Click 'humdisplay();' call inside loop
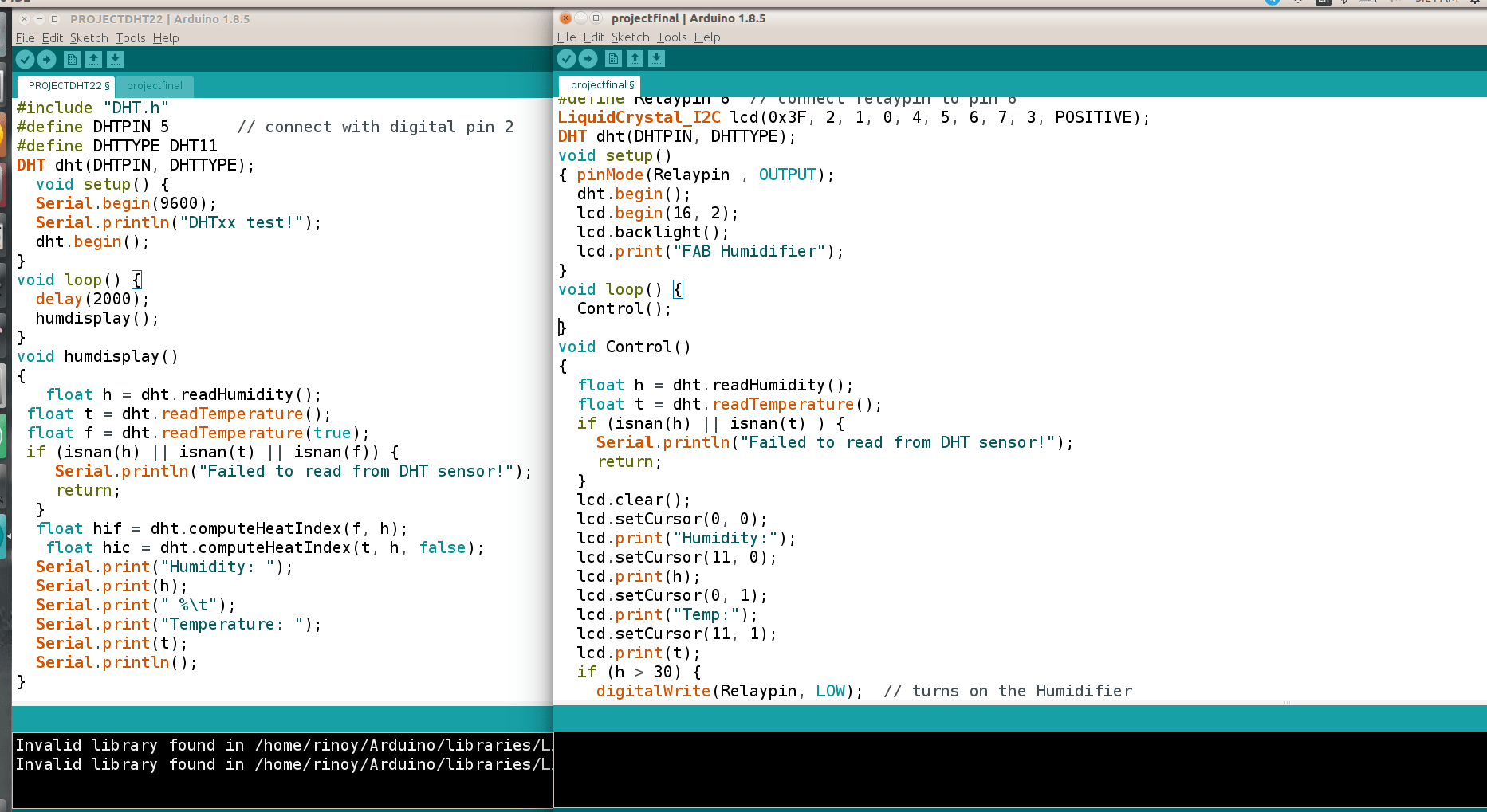Viewport: 1487px width, 812px height. point(97,318)
